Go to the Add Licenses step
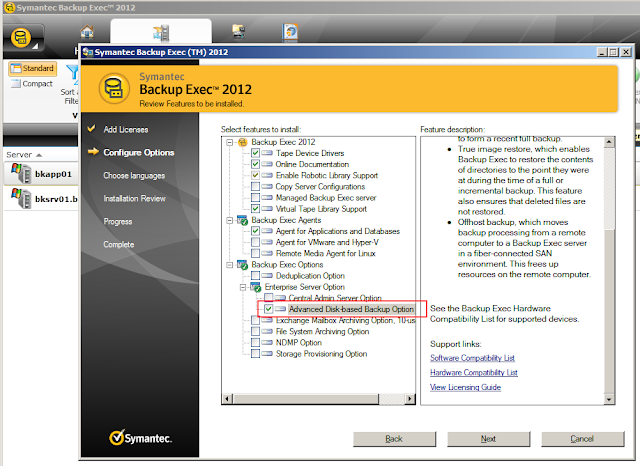This screenshot has width=640, height=466. (126, 130)
